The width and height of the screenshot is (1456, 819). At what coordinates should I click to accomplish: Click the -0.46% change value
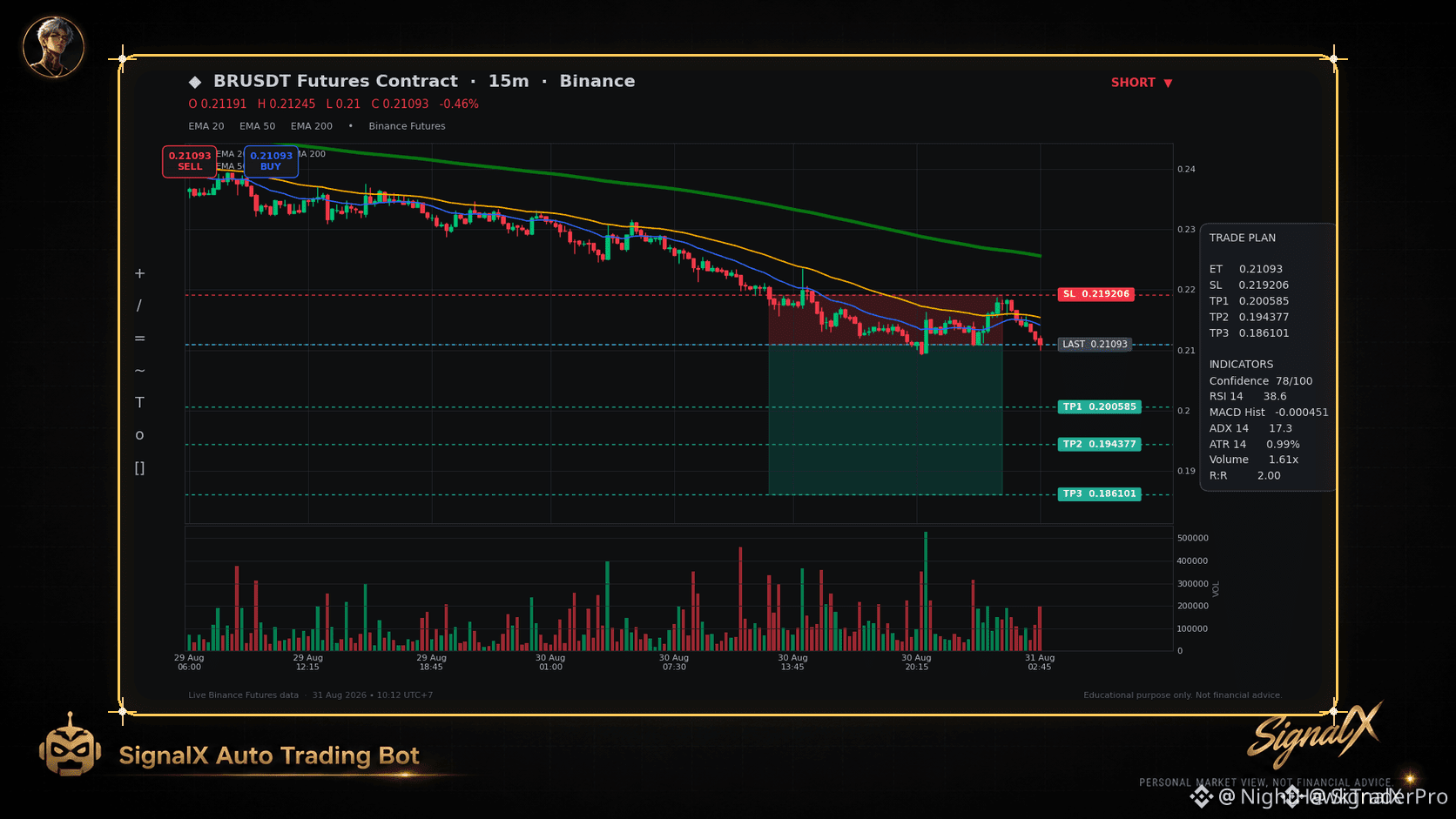tap(459, 104)
